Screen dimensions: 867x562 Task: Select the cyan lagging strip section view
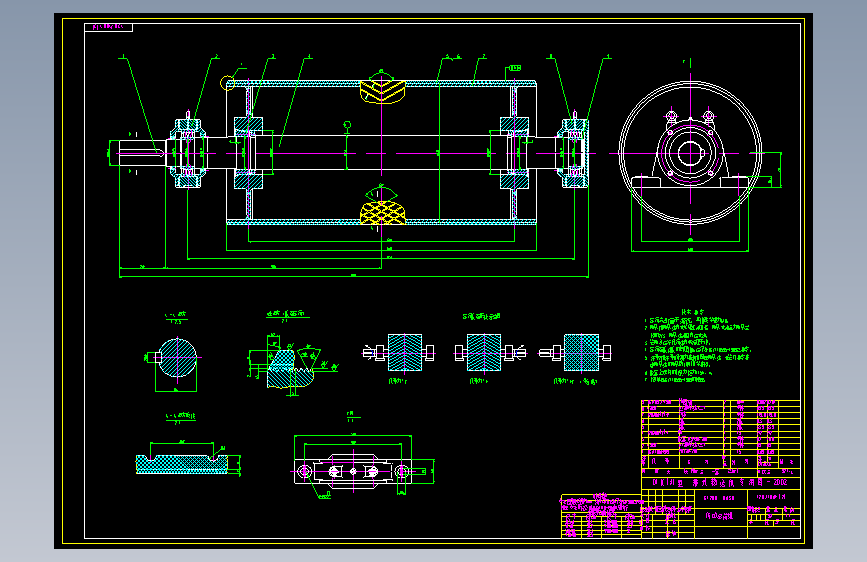coord(182,464)
